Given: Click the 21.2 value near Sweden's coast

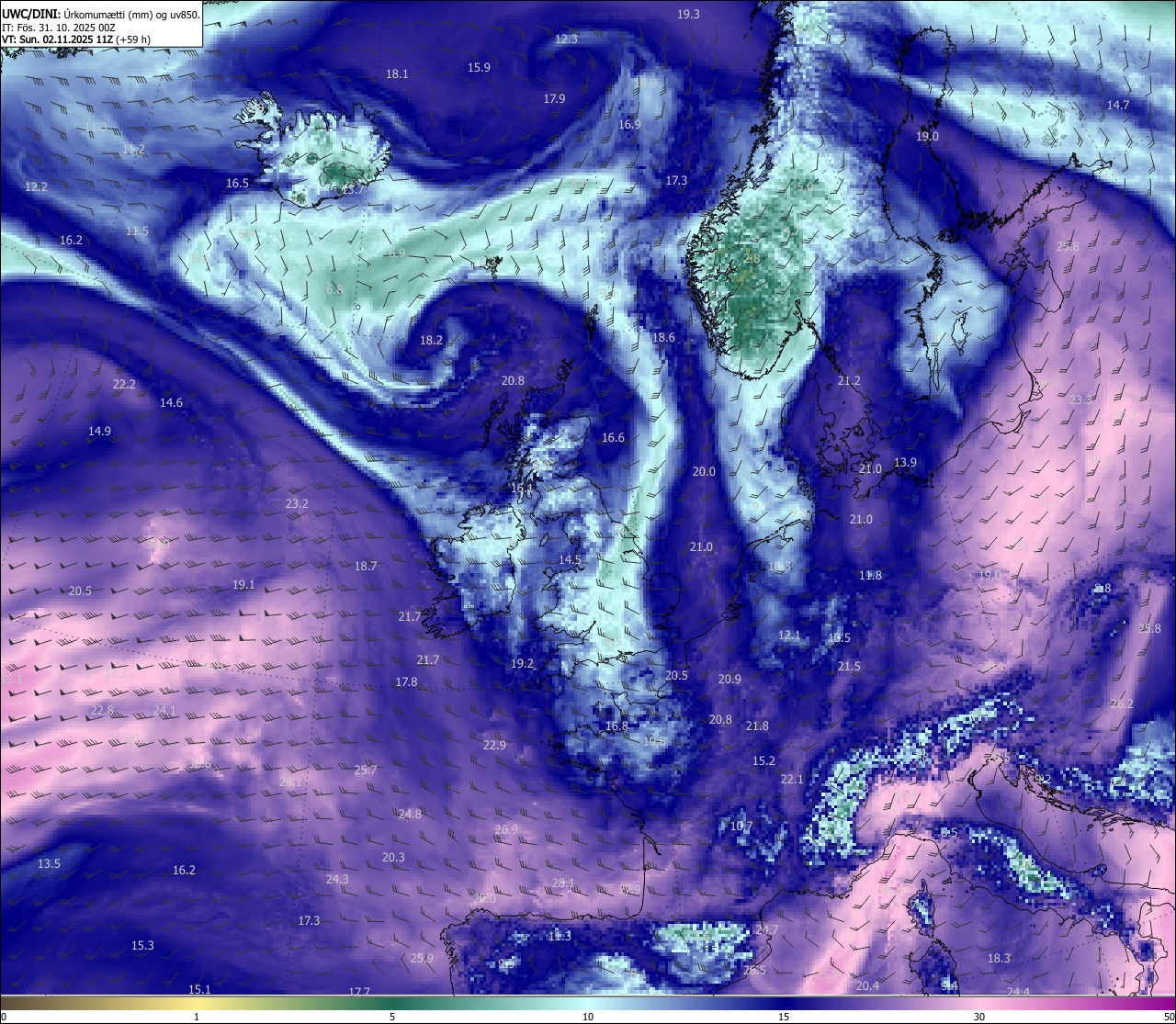Looking at the screenshot, I should coord(849,380).
